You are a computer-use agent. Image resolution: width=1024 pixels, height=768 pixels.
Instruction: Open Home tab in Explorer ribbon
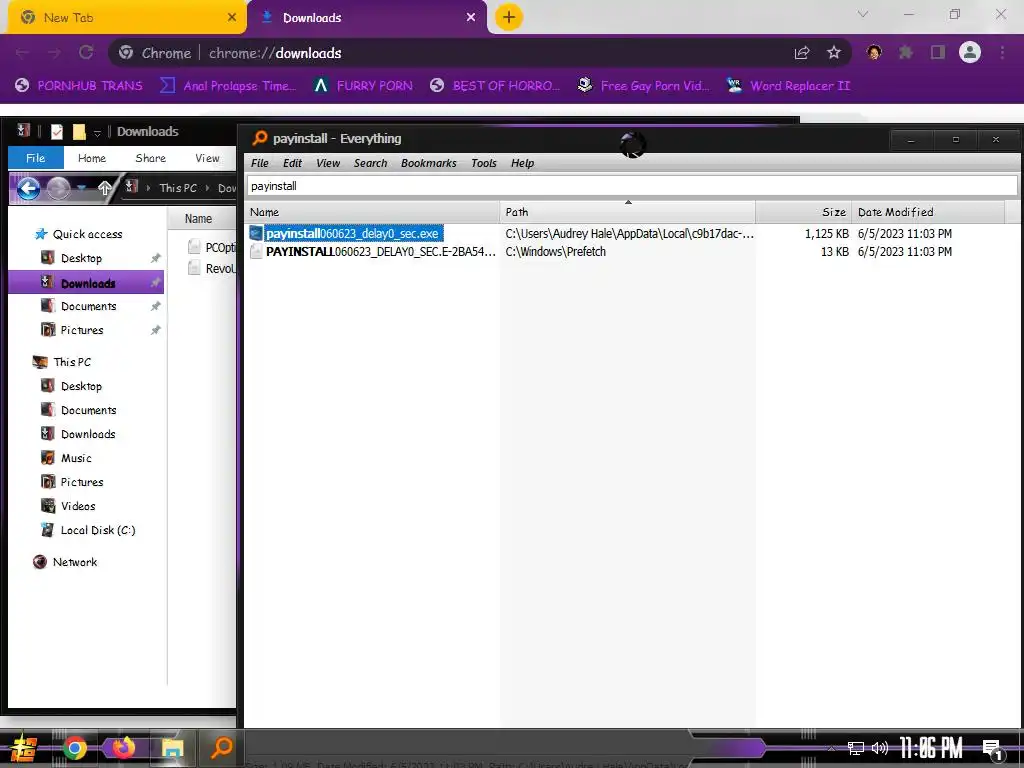(x=92, y=158)
